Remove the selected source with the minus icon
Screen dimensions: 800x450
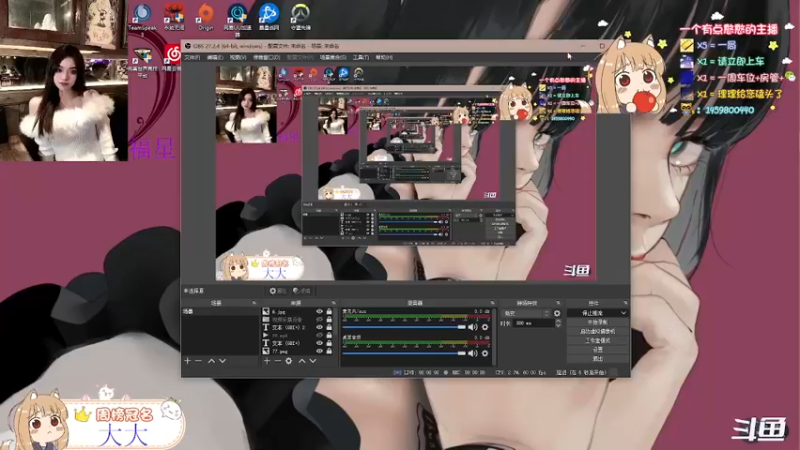pos(278,361)
